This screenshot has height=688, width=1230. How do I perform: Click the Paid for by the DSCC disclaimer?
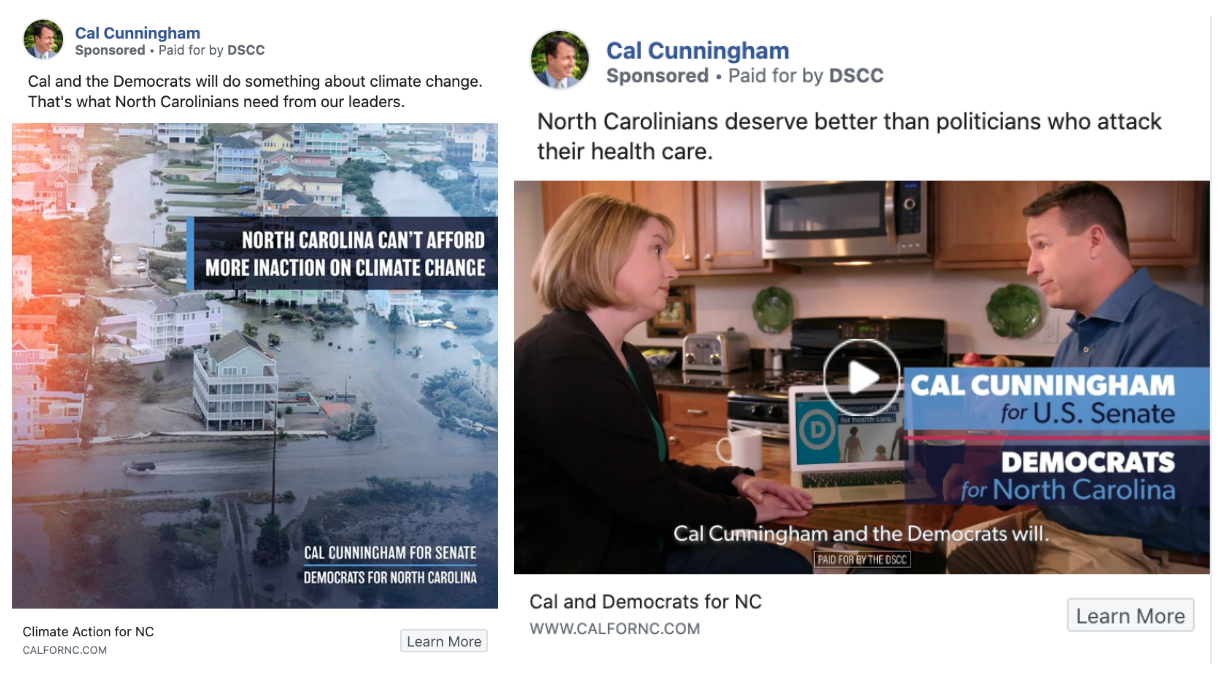click(862, 560)
